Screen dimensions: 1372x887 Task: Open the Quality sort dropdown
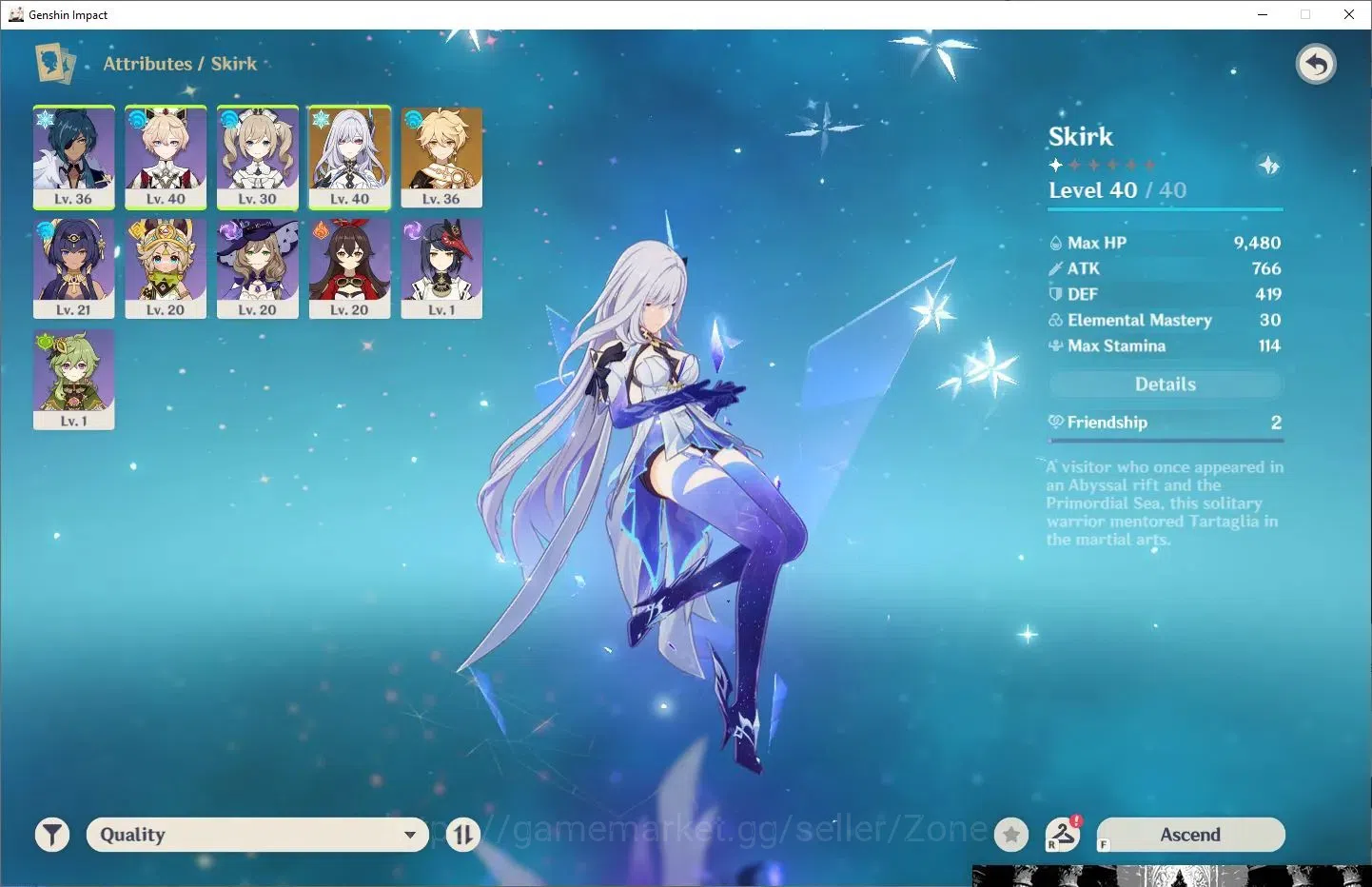coord(258,835)
